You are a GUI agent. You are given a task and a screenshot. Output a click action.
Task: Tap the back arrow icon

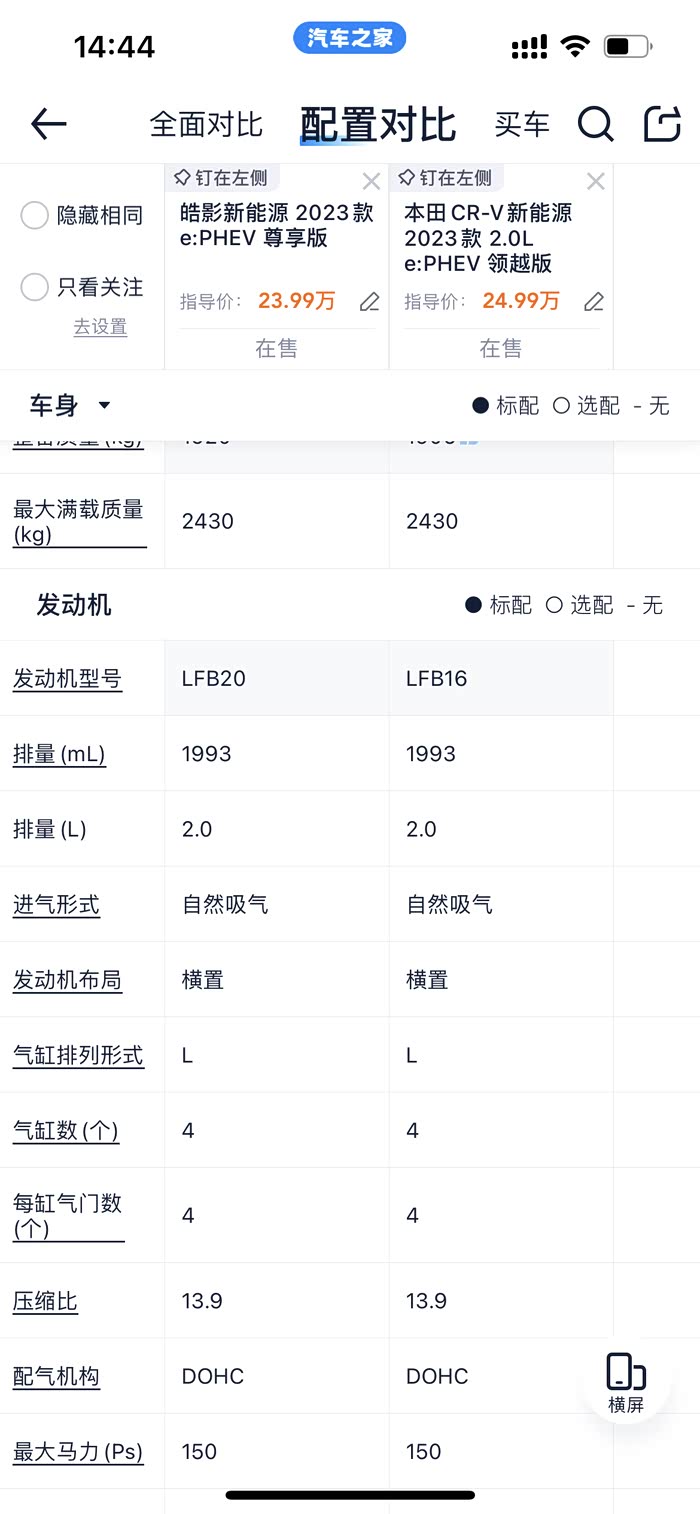tap(48, 124)
